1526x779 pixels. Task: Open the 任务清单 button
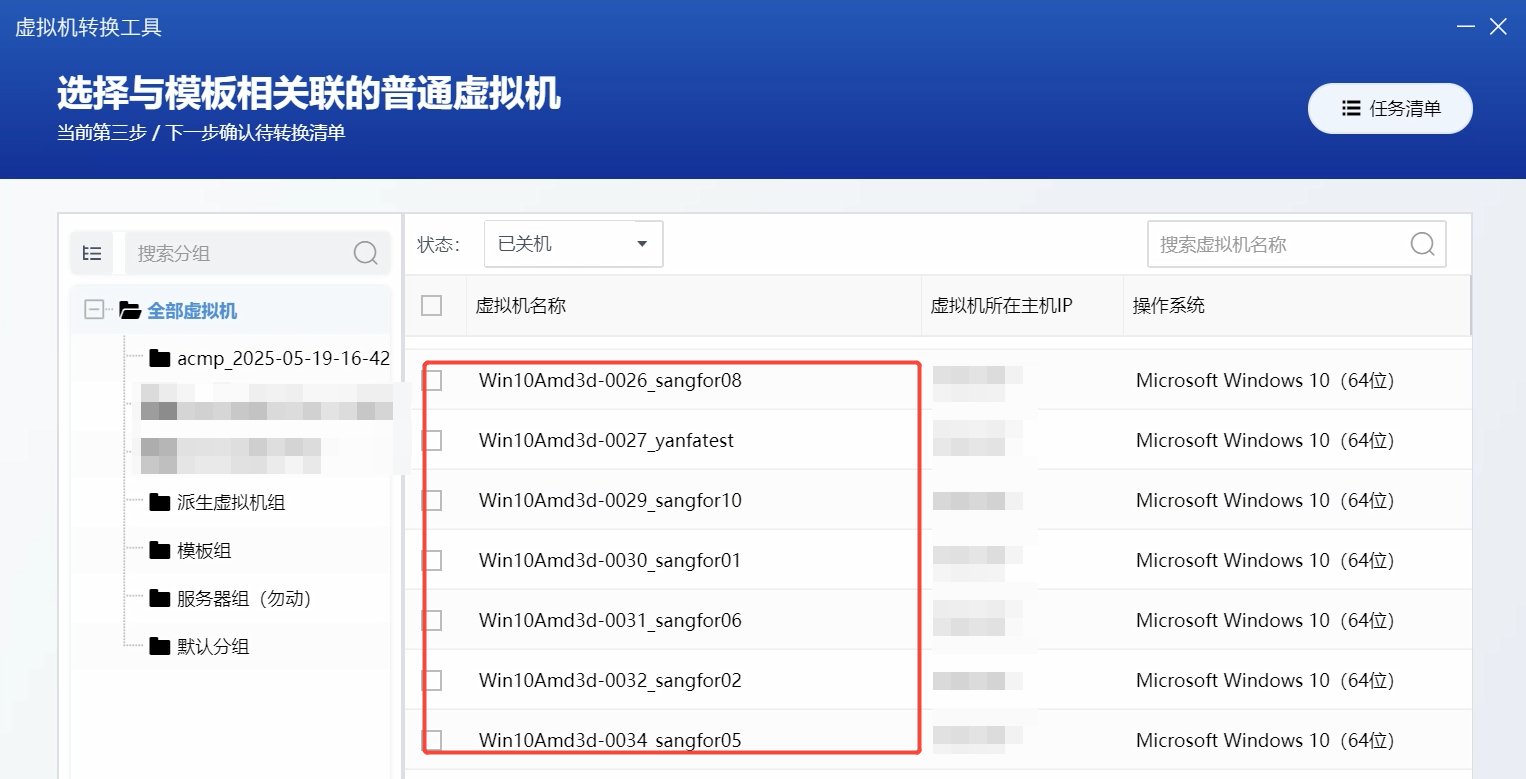click(x=1389, y=109)
